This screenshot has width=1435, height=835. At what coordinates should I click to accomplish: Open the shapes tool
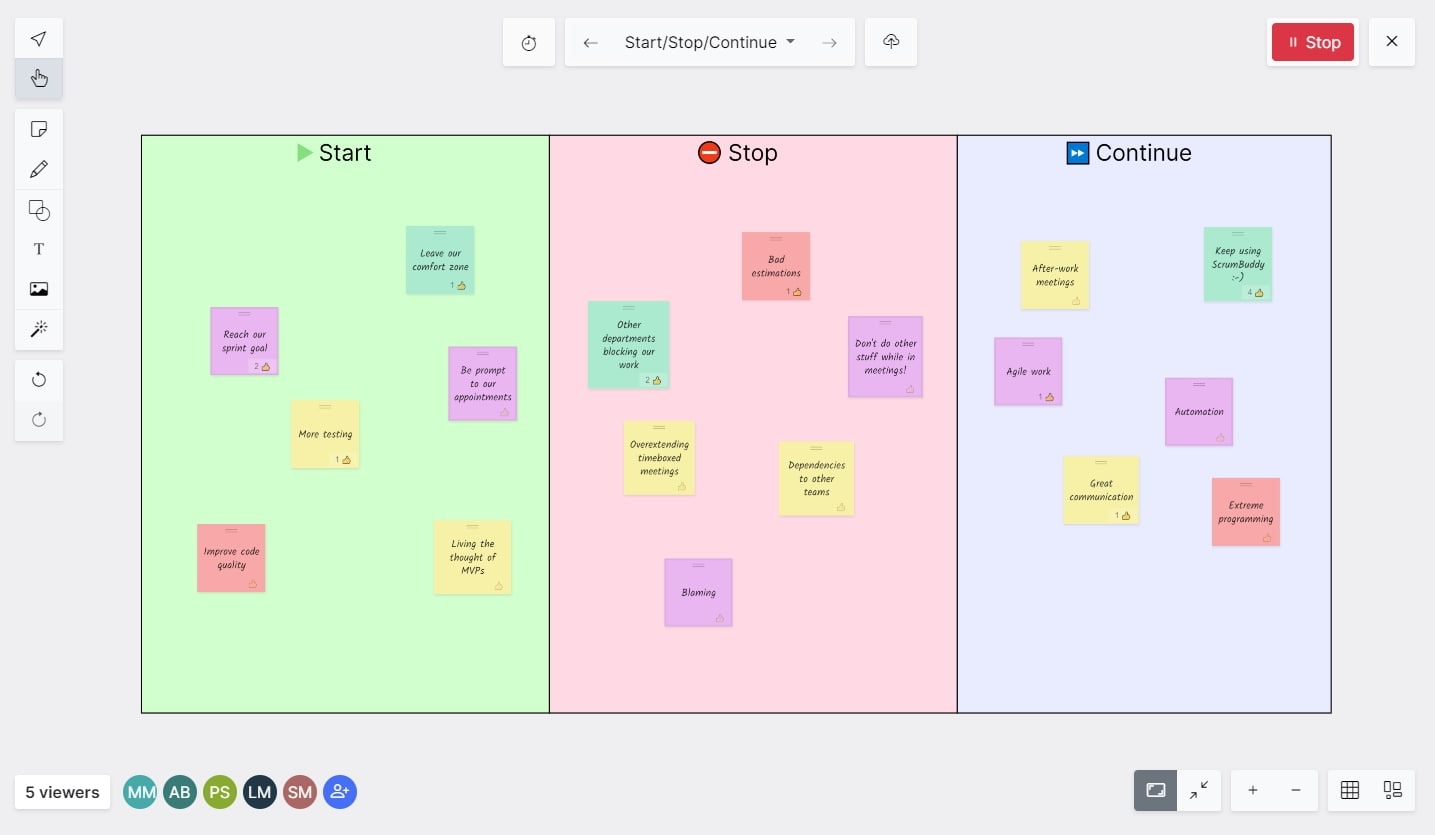click(x=38, y=210)
